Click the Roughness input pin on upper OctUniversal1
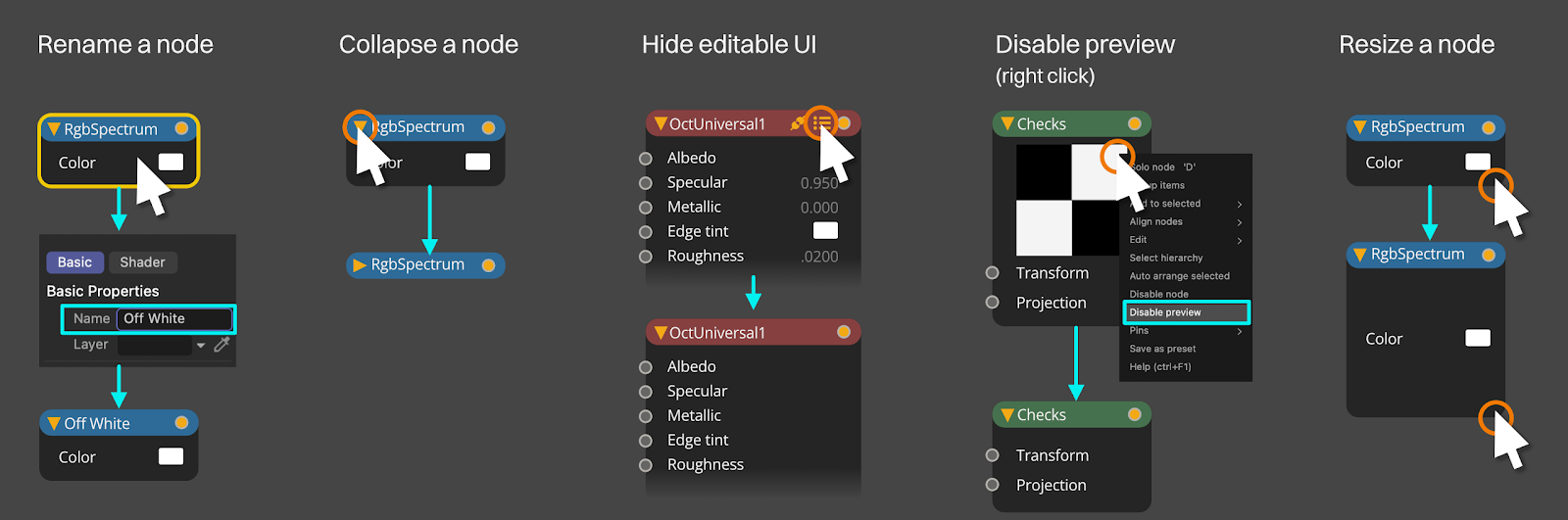 [645, 257]
